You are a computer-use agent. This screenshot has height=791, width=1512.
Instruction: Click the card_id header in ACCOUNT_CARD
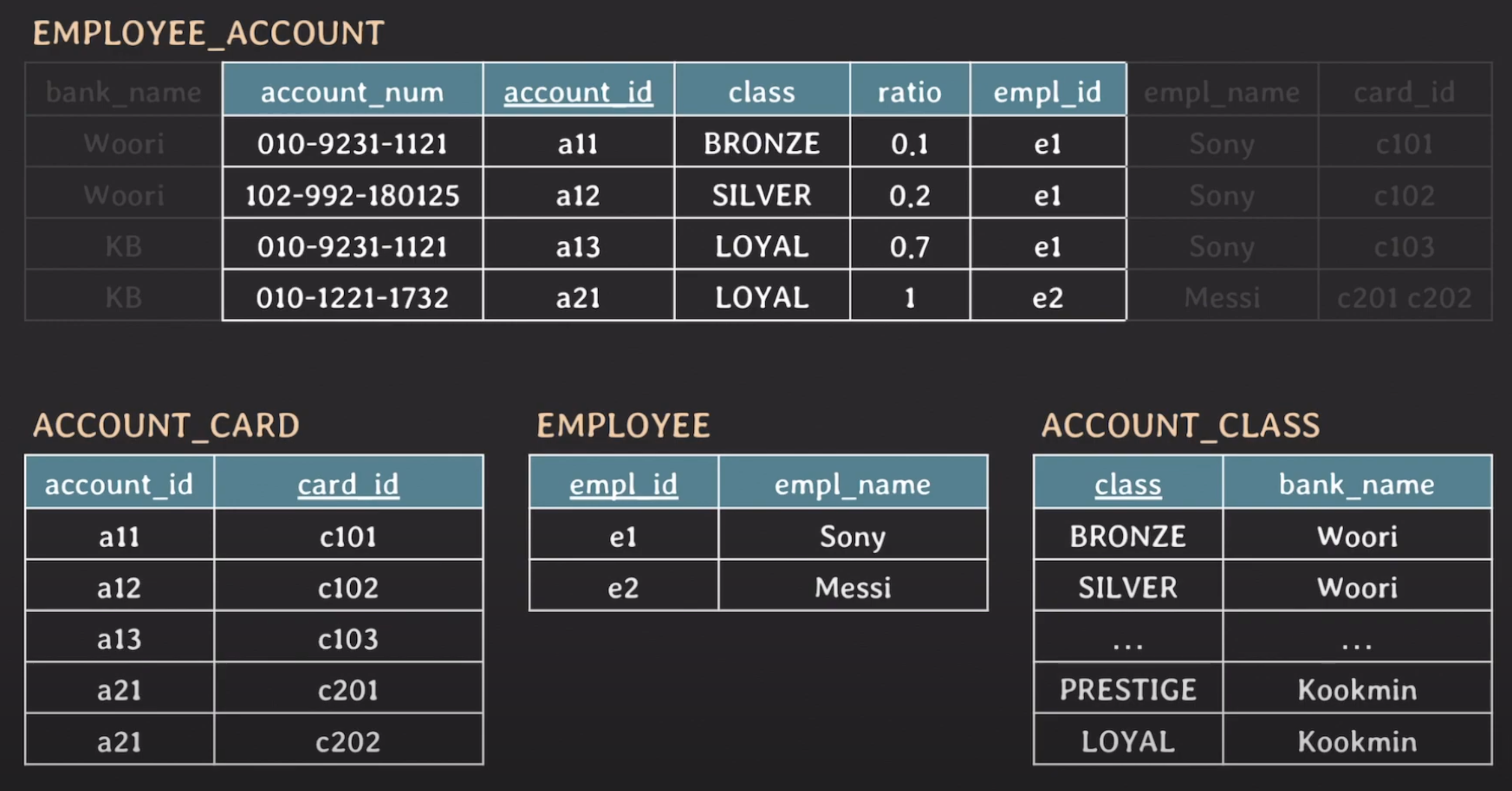pyautogui.click(x=348, y=485)
